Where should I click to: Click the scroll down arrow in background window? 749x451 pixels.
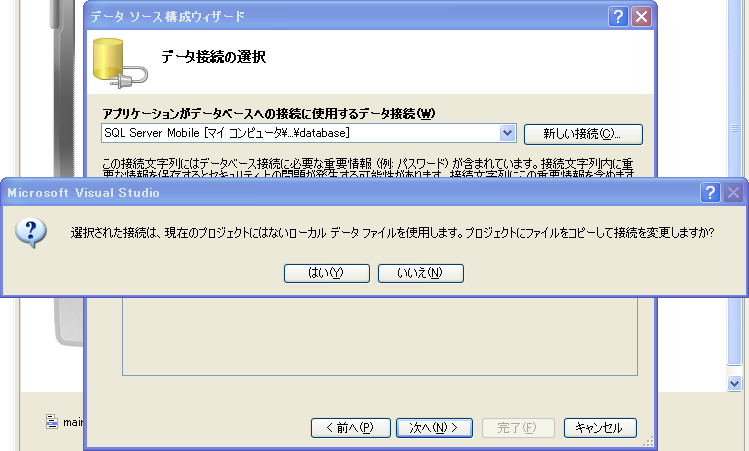[x=734, y=383]
